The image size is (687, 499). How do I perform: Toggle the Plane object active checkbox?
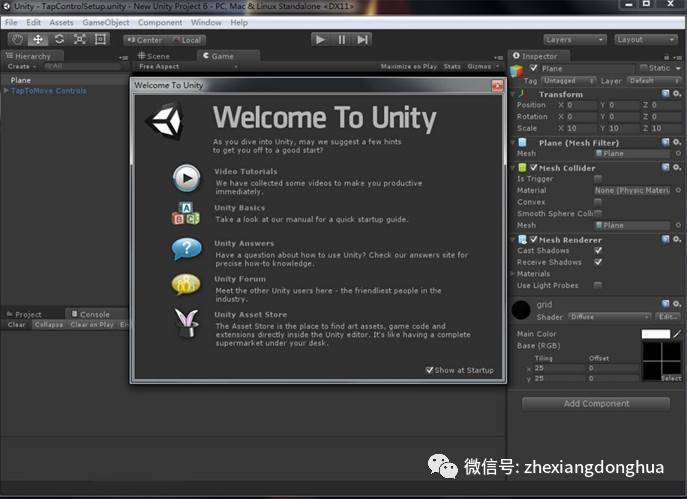pyautogui.click(x=533, y=68)
